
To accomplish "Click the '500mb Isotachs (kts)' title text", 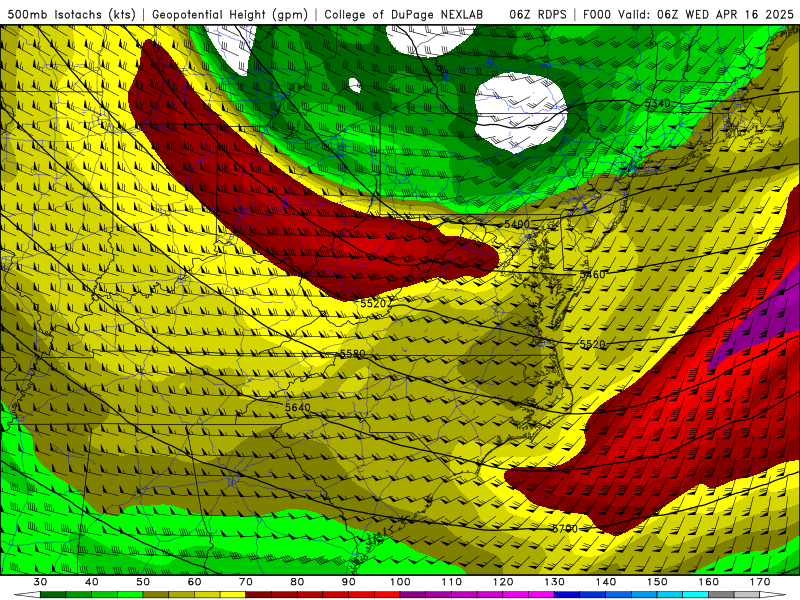I will [x=71, y=14].
